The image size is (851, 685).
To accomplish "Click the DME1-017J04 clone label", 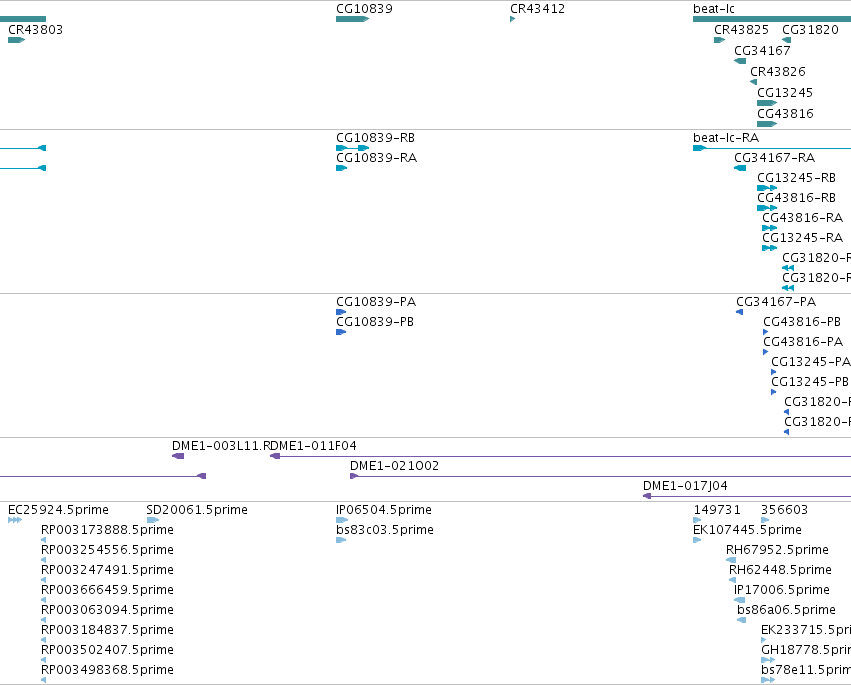I will pyautogui.click(x=685, y=486).
